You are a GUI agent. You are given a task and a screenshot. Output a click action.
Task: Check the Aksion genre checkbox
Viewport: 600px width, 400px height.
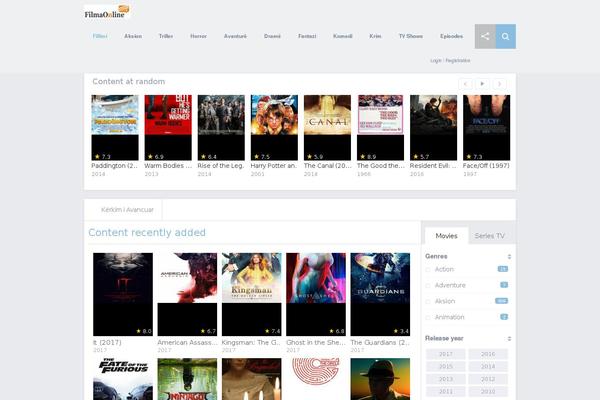coord(428,302)
